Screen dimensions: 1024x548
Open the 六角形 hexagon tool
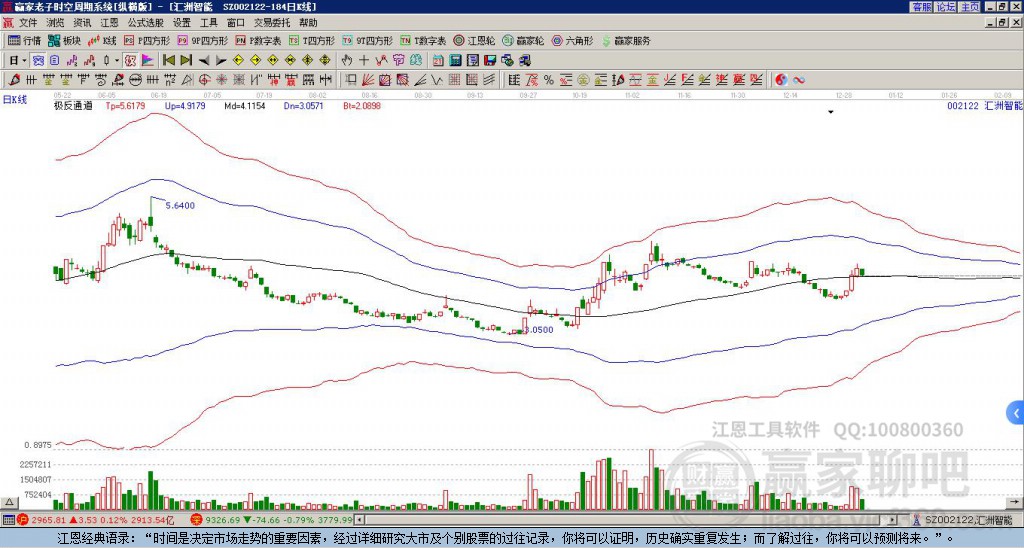[572, 40]
